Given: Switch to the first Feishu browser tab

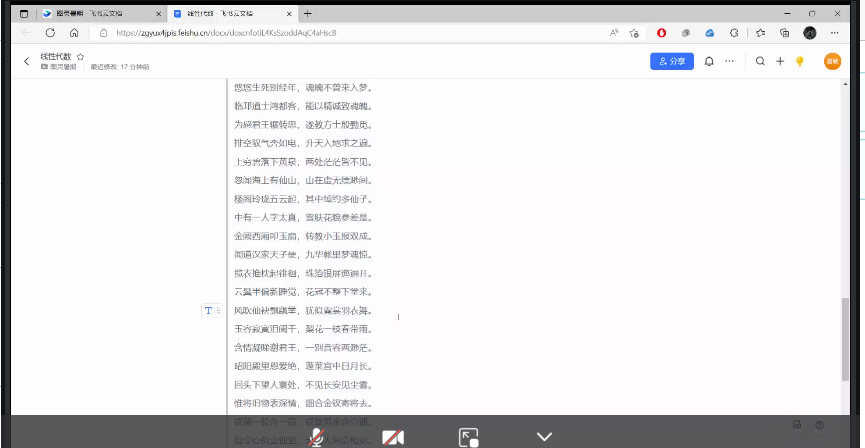Looking at the screenshot, I should 102,14.
